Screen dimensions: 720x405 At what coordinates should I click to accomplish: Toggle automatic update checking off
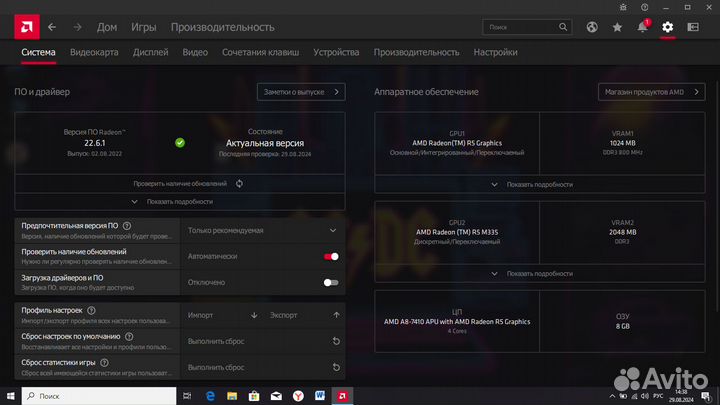(331, 256)
